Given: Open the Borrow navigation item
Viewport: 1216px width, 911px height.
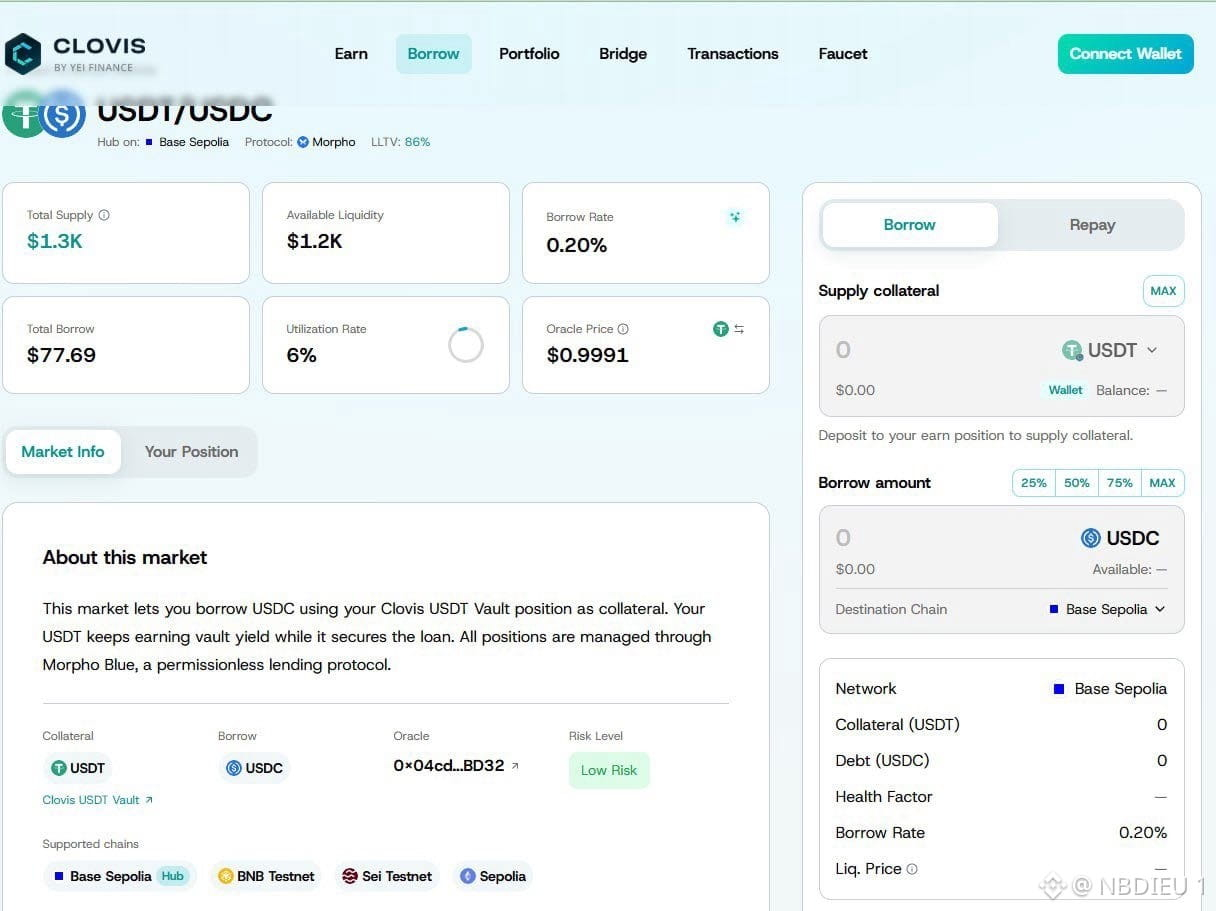Looking at the screenshot, I should click(433, 54).
